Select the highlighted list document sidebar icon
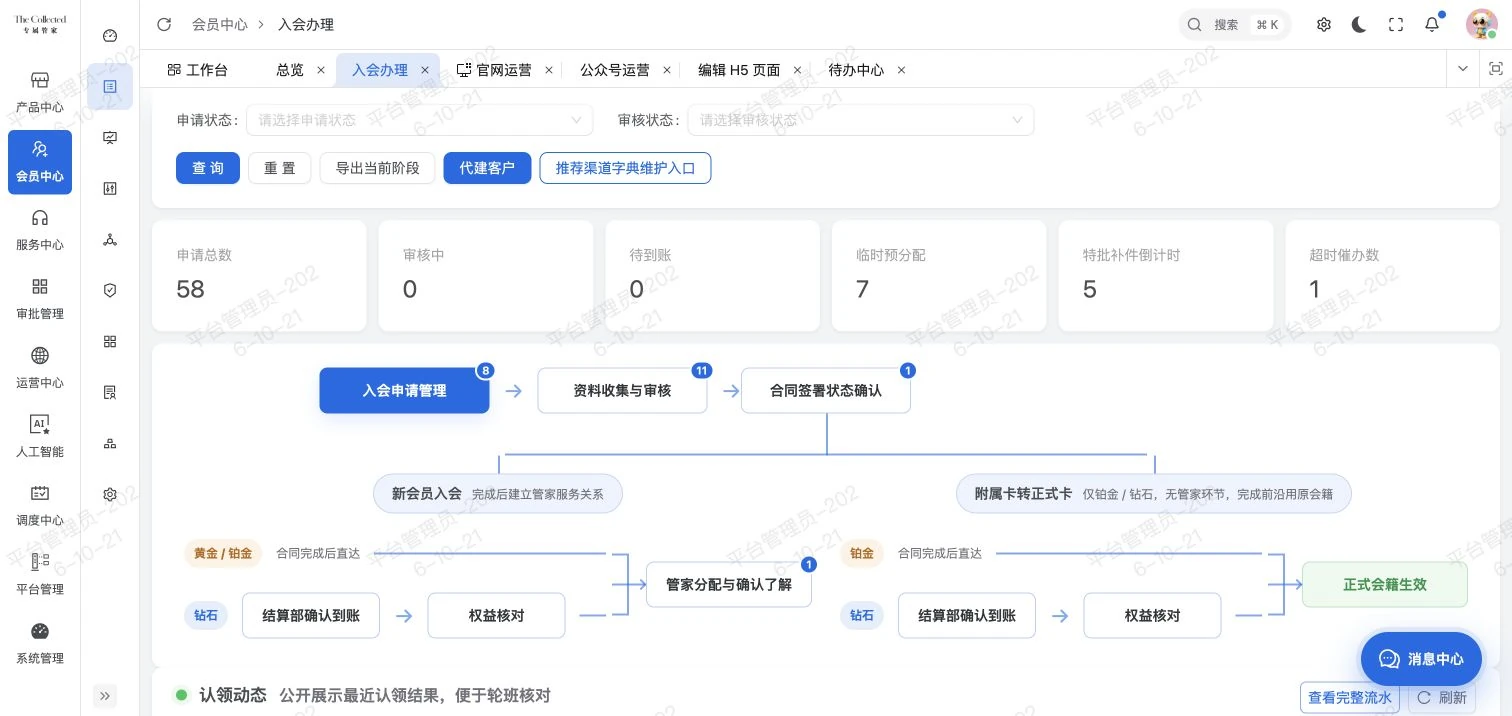Image resolution: width=1512 pixels, height=716 pixels. tap(110, 87)
